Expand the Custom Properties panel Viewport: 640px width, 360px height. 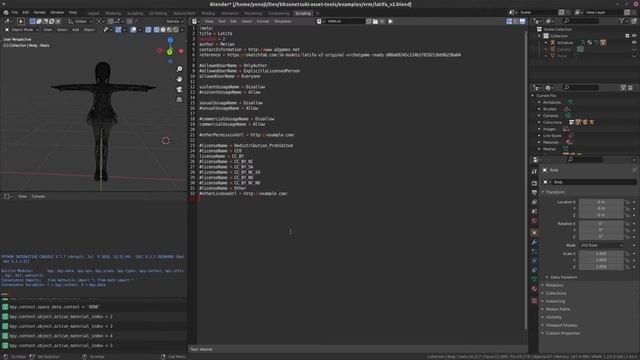562,333
